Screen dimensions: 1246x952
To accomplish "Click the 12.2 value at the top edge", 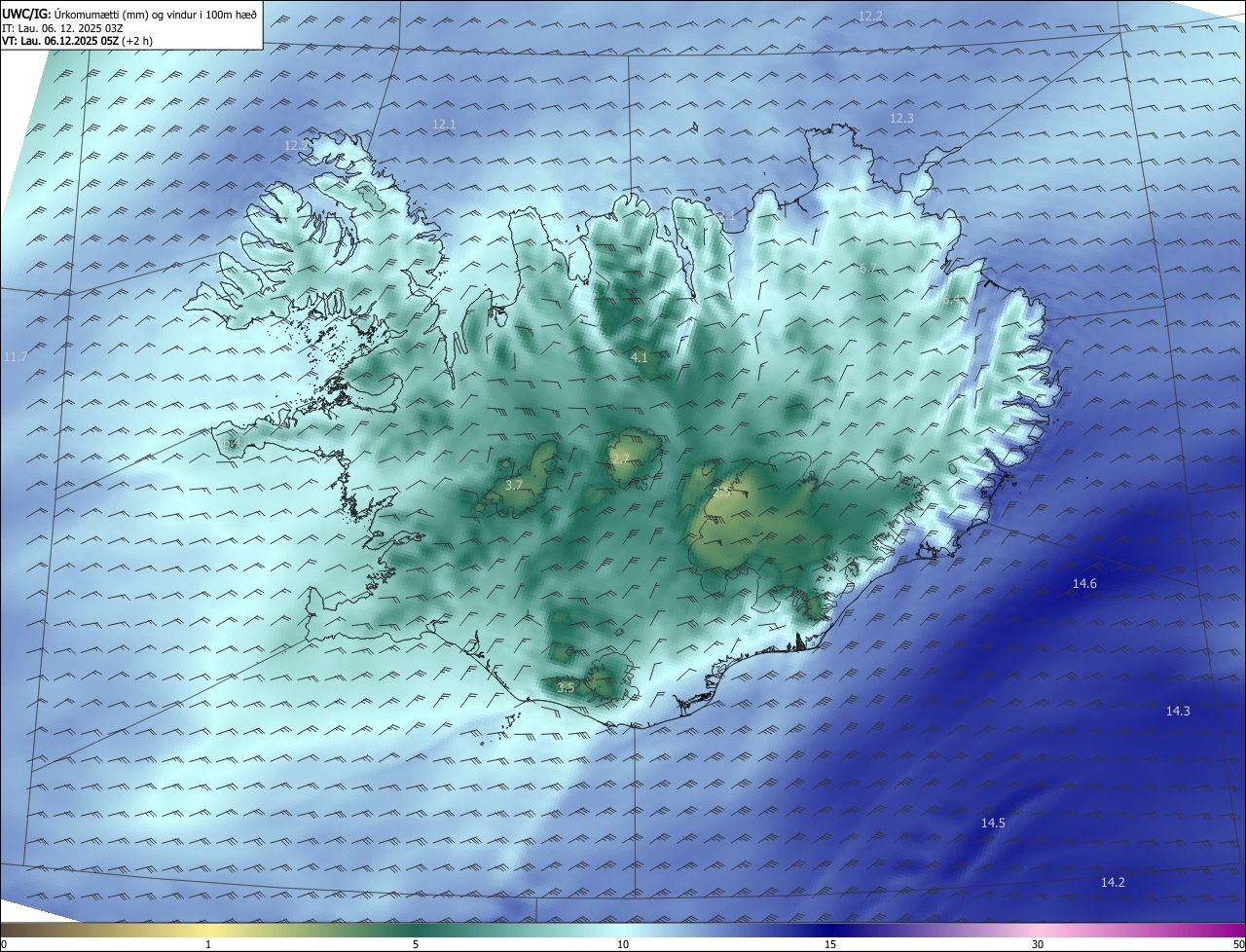I will click(870, 16).
